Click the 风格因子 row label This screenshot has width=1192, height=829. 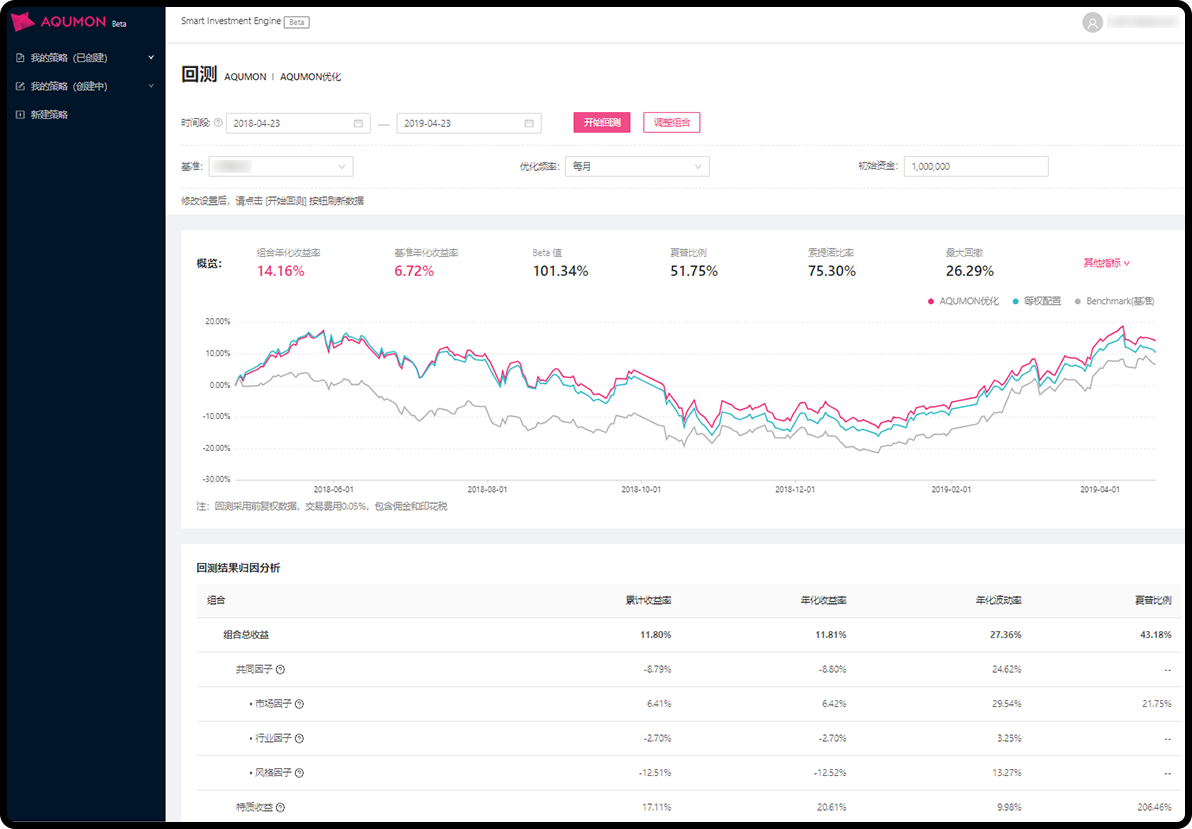tap(273, 773)
